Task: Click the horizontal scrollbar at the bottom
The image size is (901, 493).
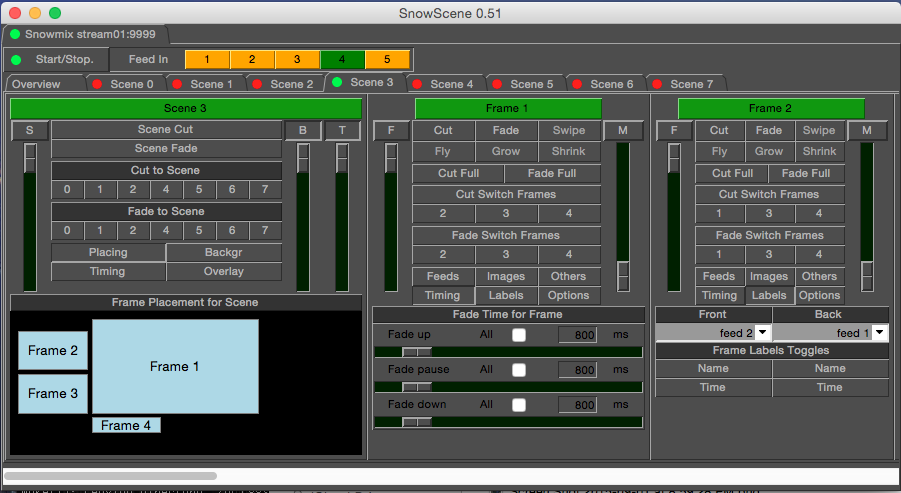Action: point(110,476)
